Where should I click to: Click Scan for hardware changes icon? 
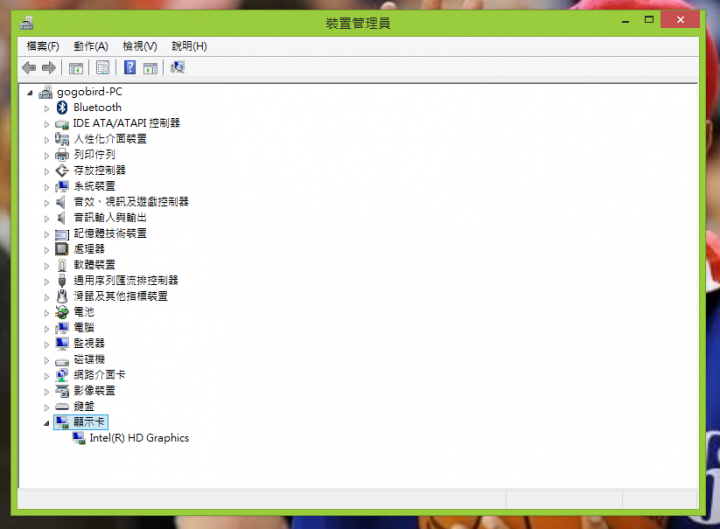point(177,68)
